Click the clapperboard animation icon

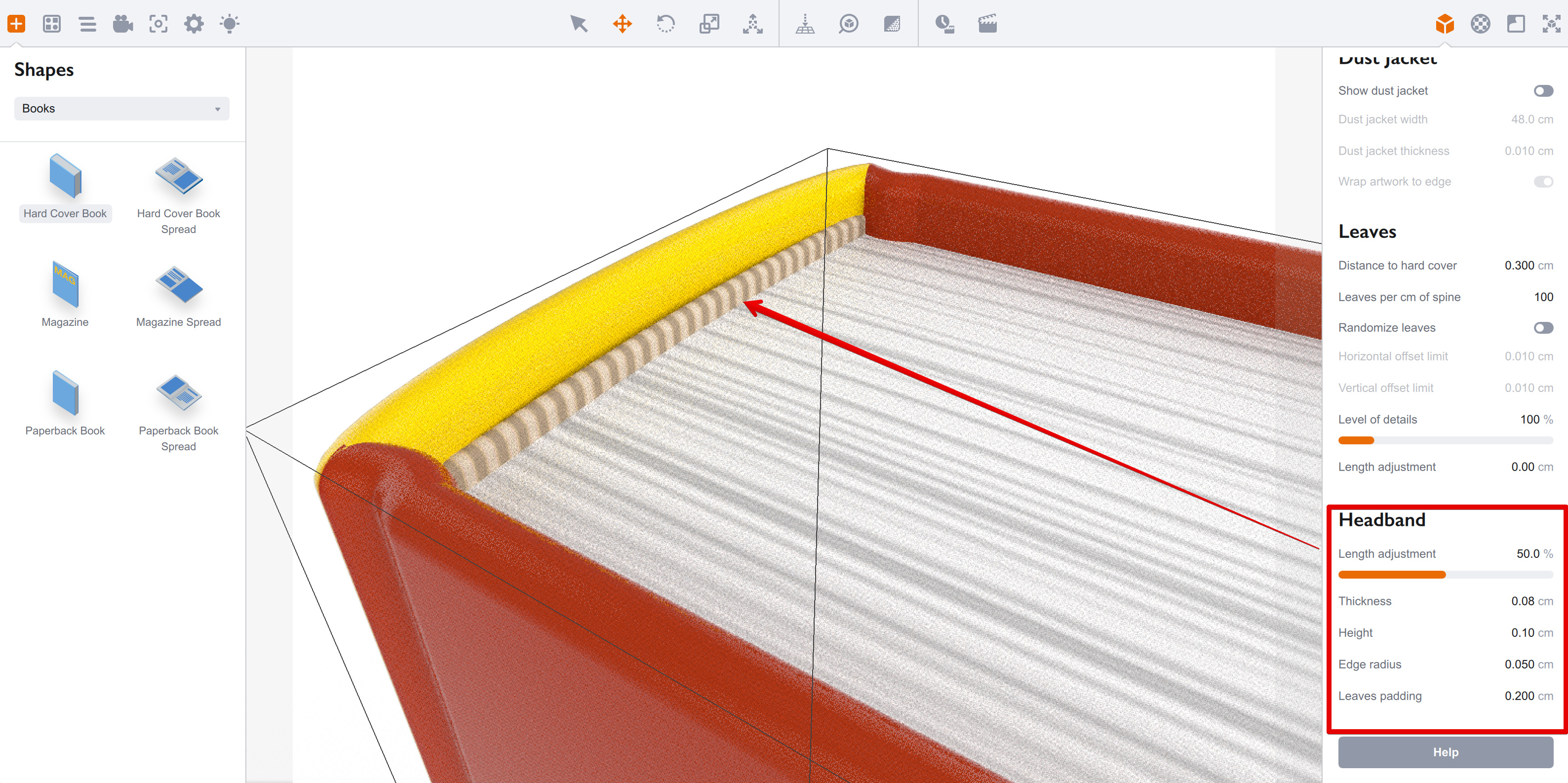coord(987,24)
